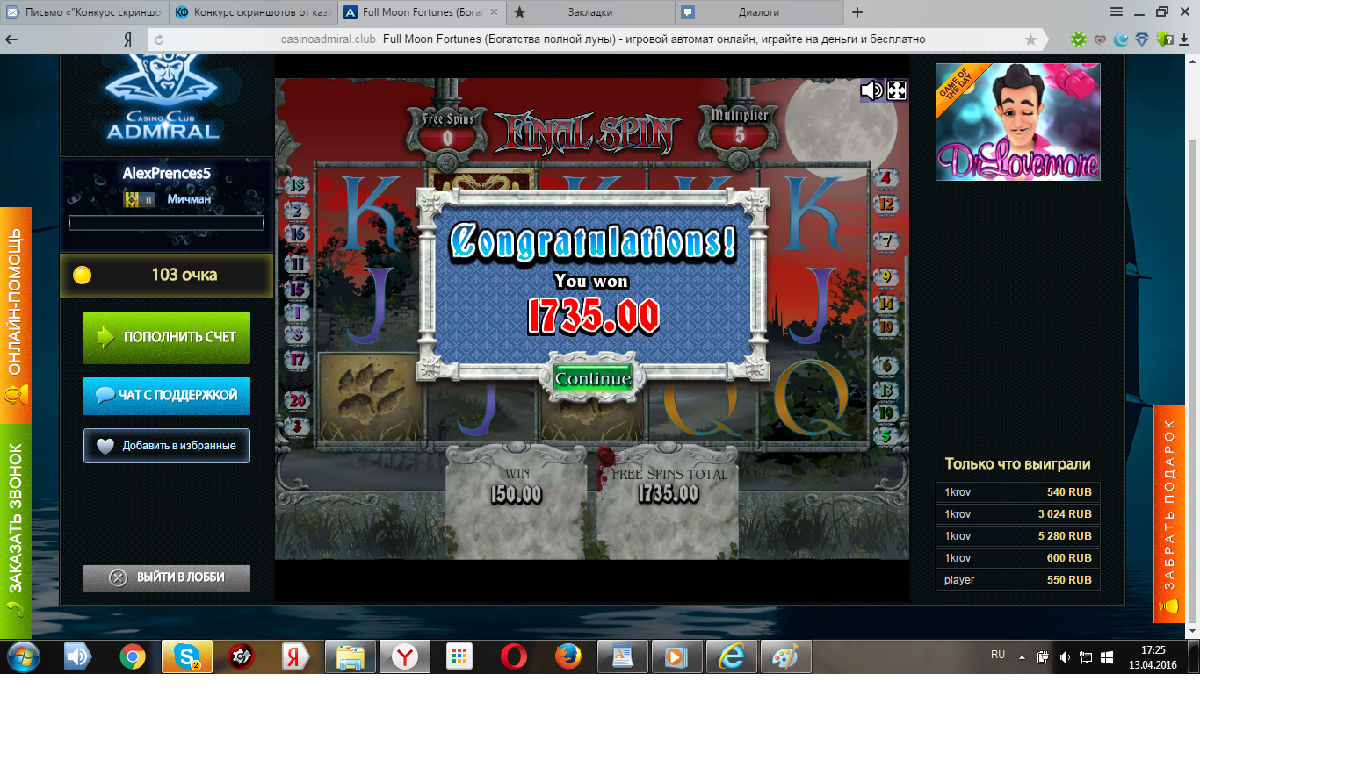
Task: Click the player 550 RUB winner row
Action: point(1018,580)
